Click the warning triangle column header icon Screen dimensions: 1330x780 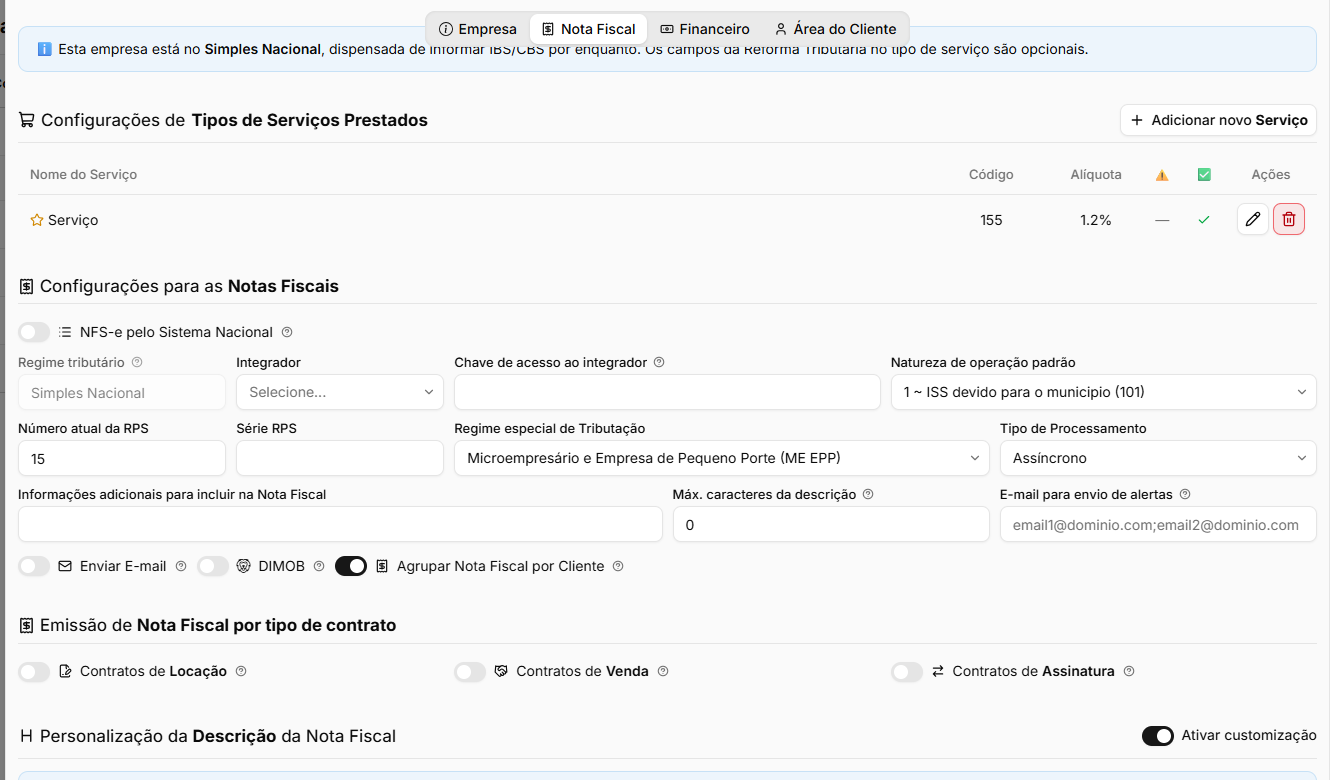[x=1162, y=175]
